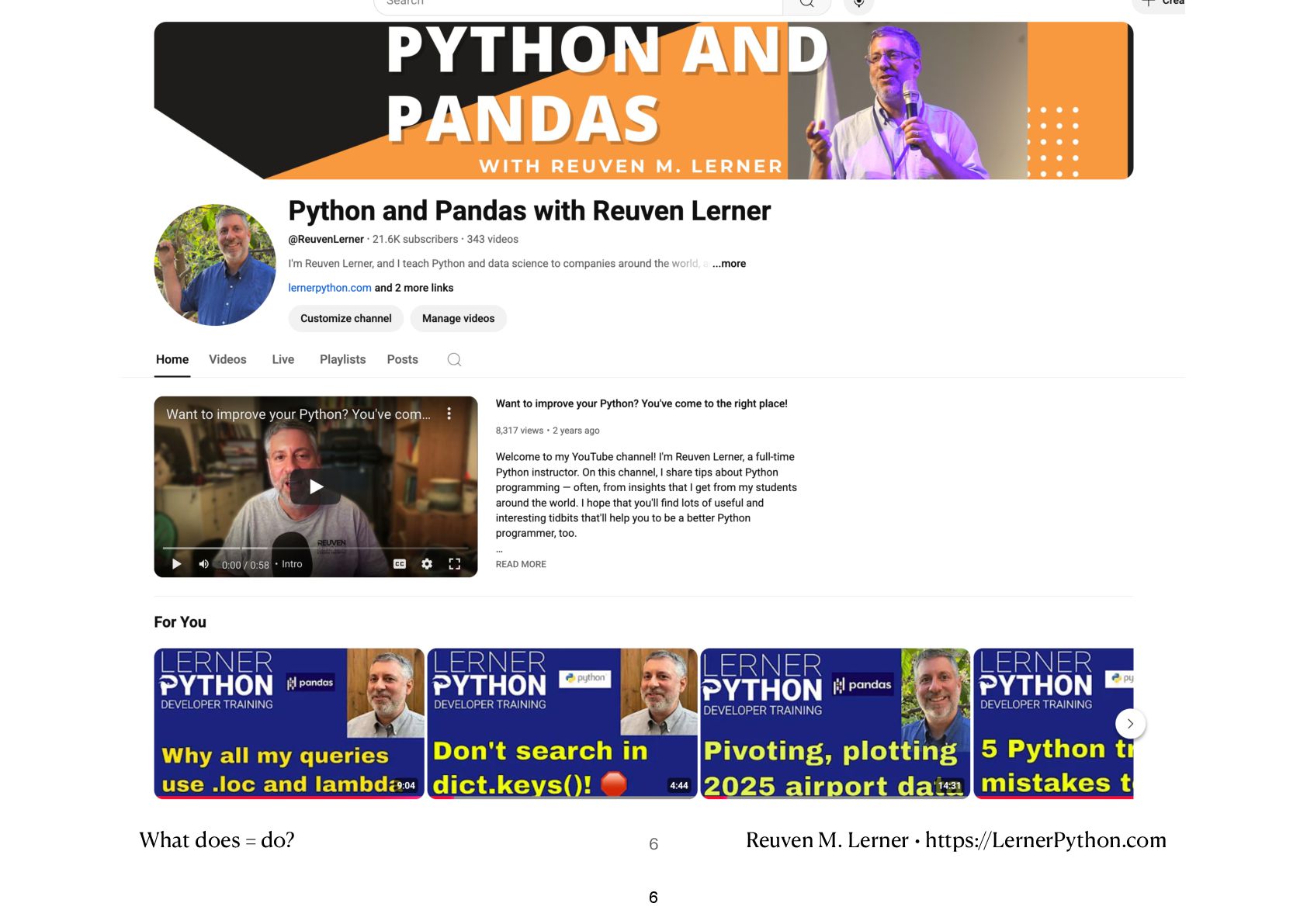Click the channel profile avatar picture

(215, 265)
